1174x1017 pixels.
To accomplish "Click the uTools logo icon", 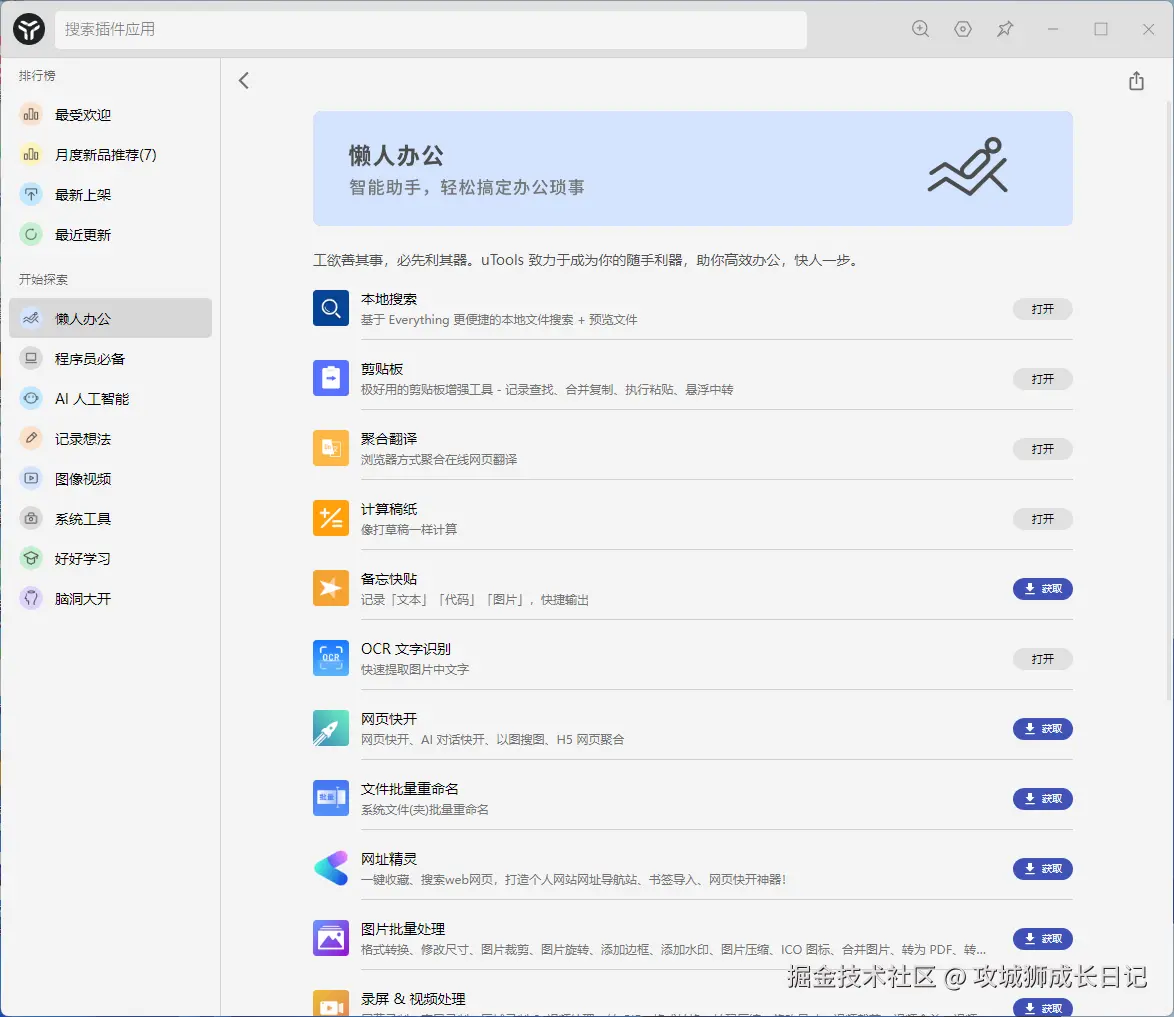I will [29, 29].
